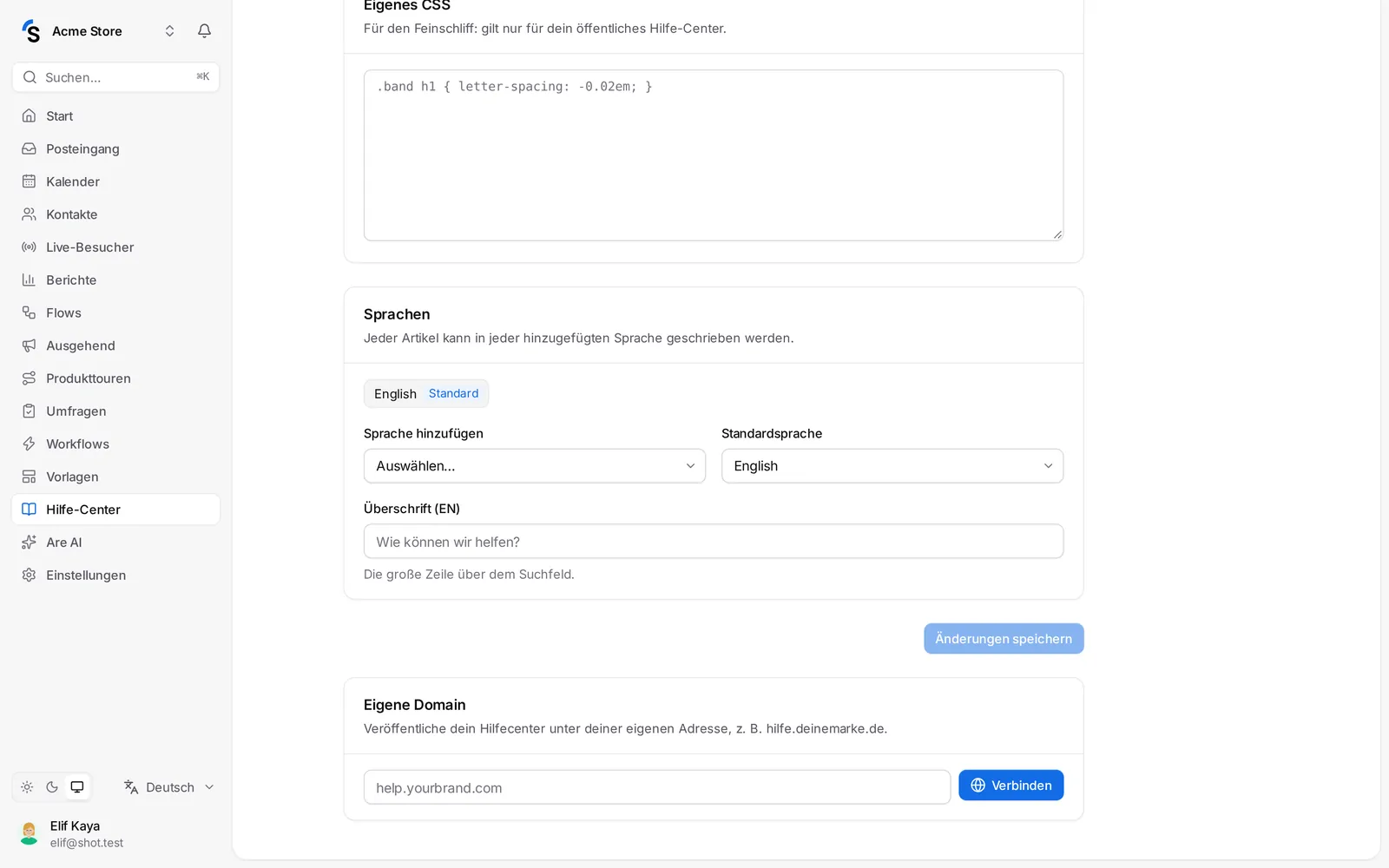The width and height of the screenshot is (1389, 868).
Task: Click the Verbinden button
Action: (1011, 786)
